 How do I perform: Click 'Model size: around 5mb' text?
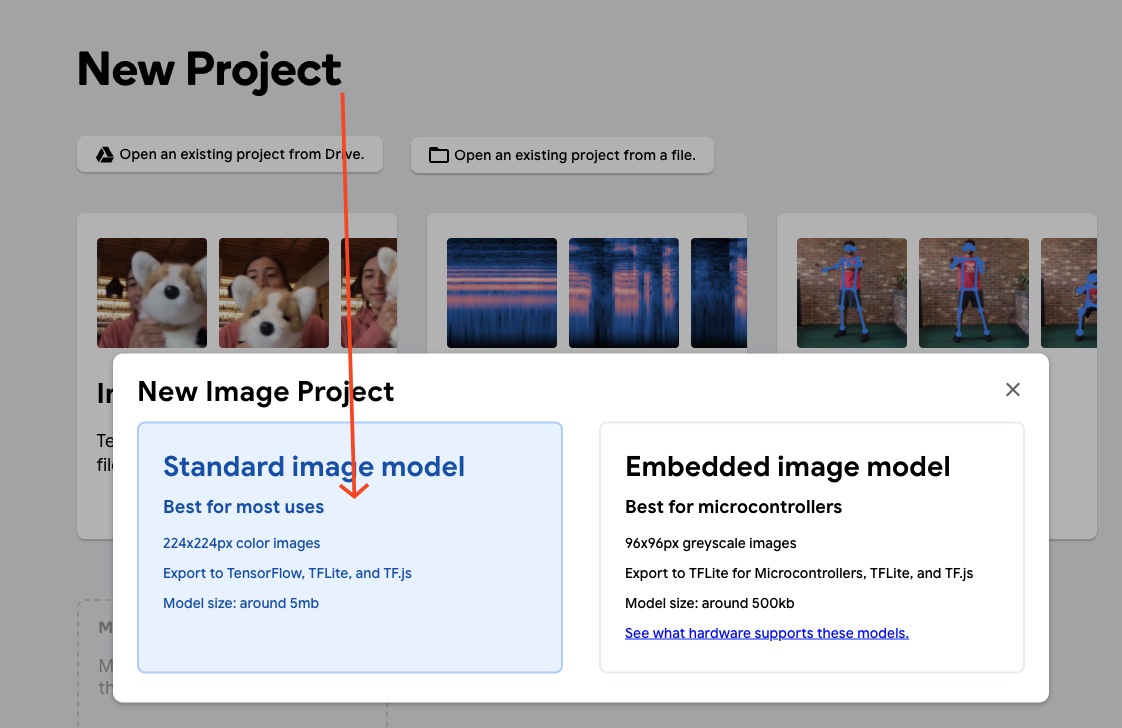click(x=240, y=603)
